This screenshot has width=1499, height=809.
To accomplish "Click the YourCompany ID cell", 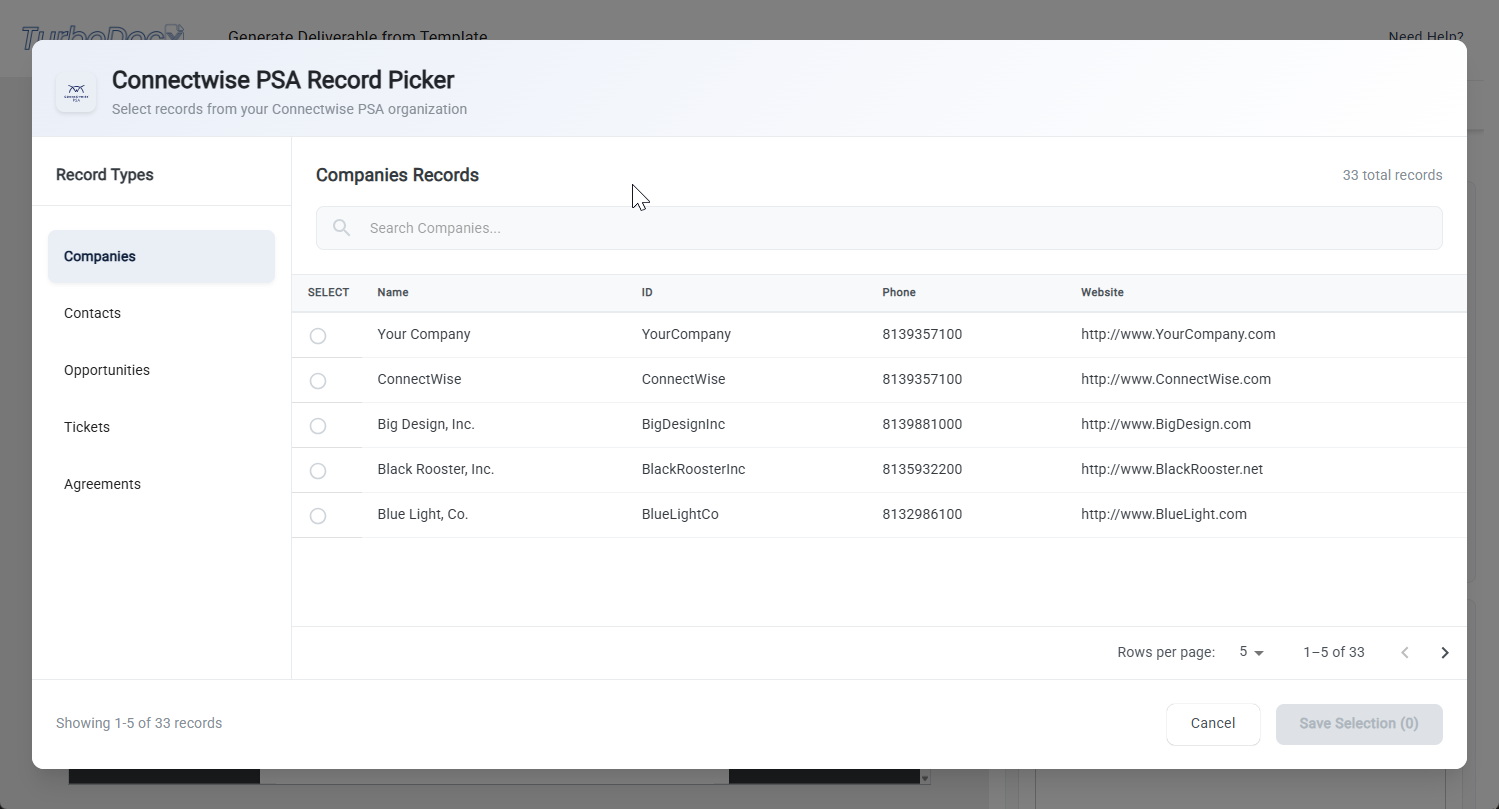I will click(686, 334).
